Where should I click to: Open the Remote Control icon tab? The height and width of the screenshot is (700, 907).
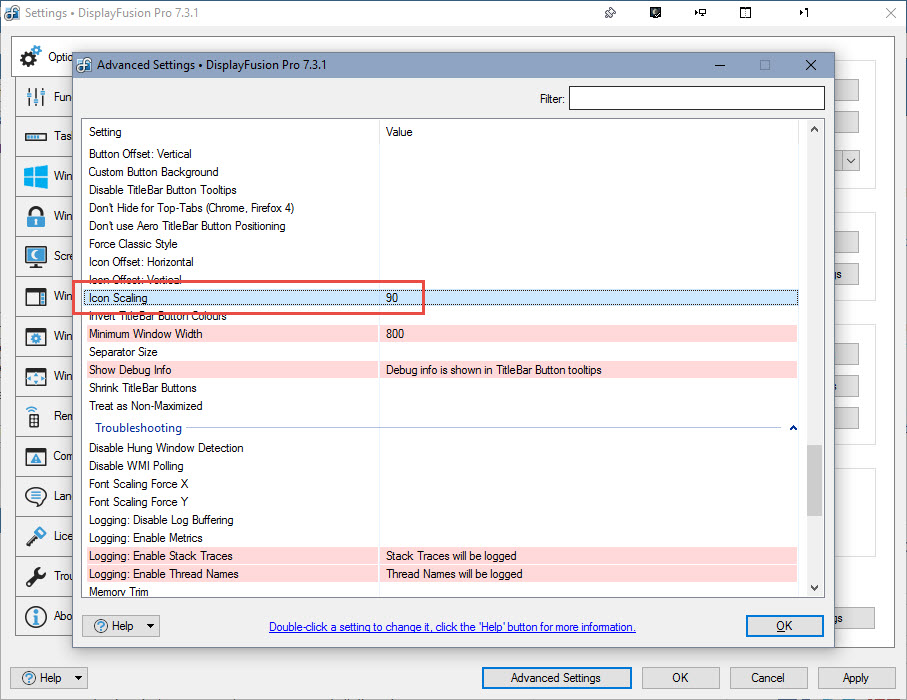point(34,416)
